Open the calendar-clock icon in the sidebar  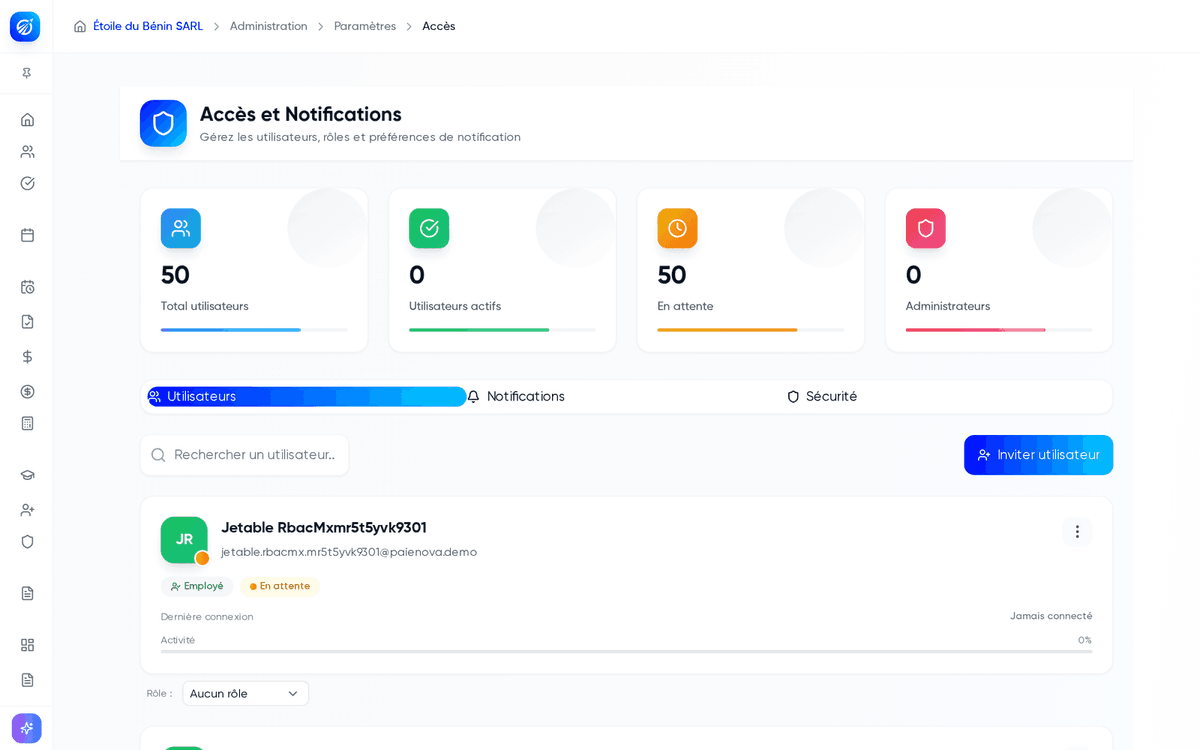tap(27, 287)
